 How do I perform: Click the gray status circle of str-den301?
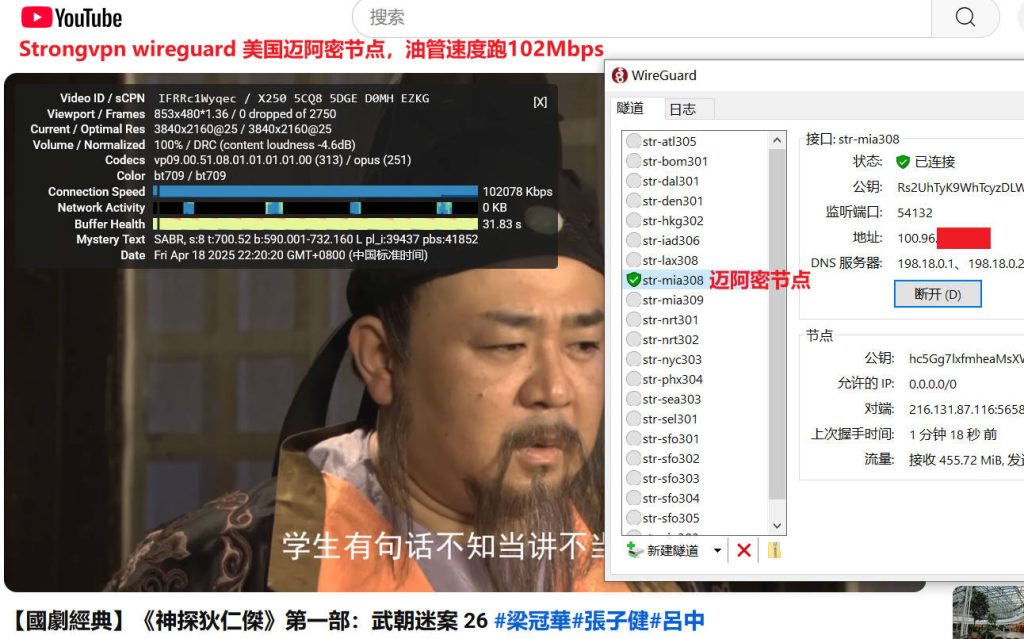tap(633, 201)
